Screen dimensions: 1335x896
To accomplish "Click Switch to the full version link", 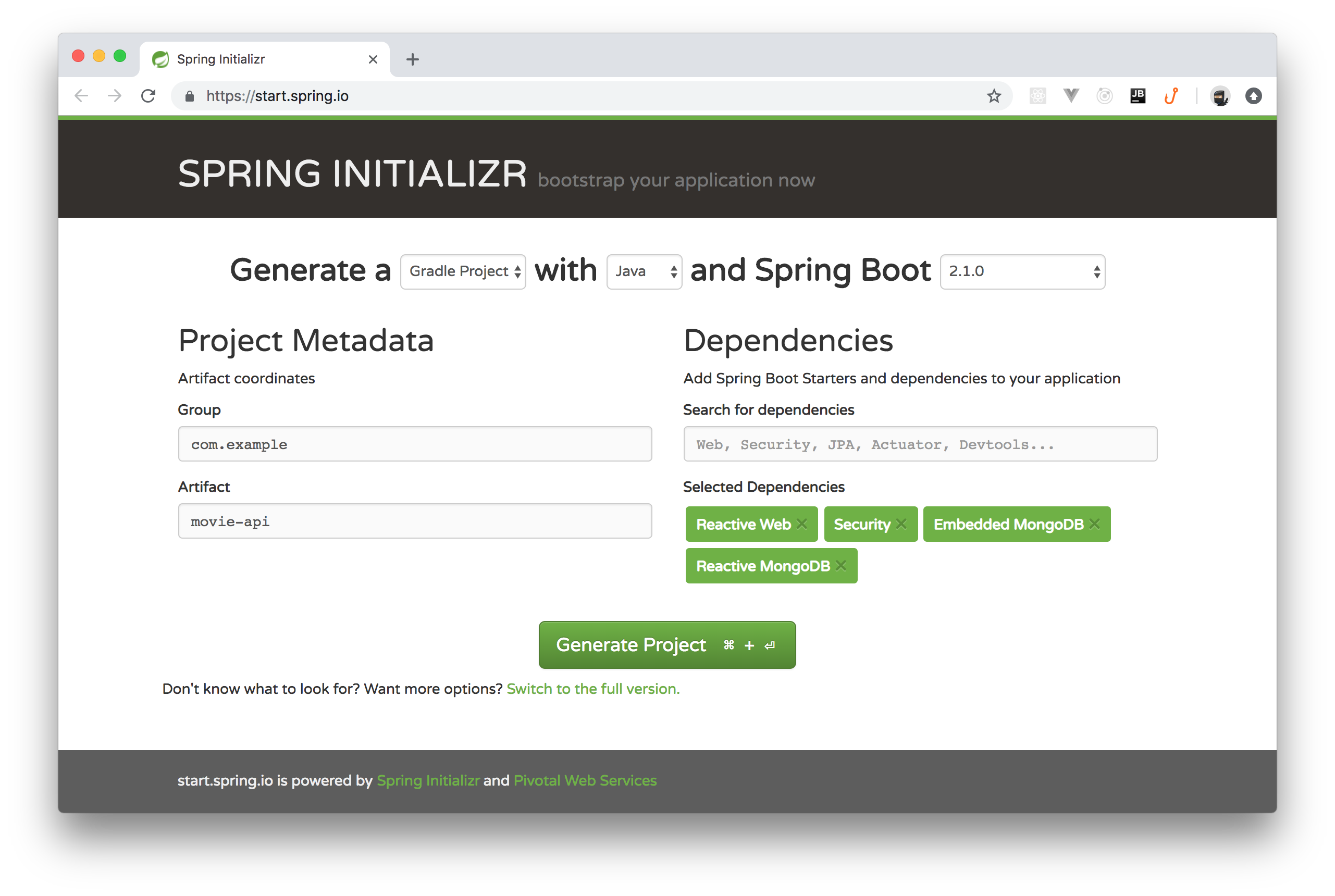I will point(592,689).
